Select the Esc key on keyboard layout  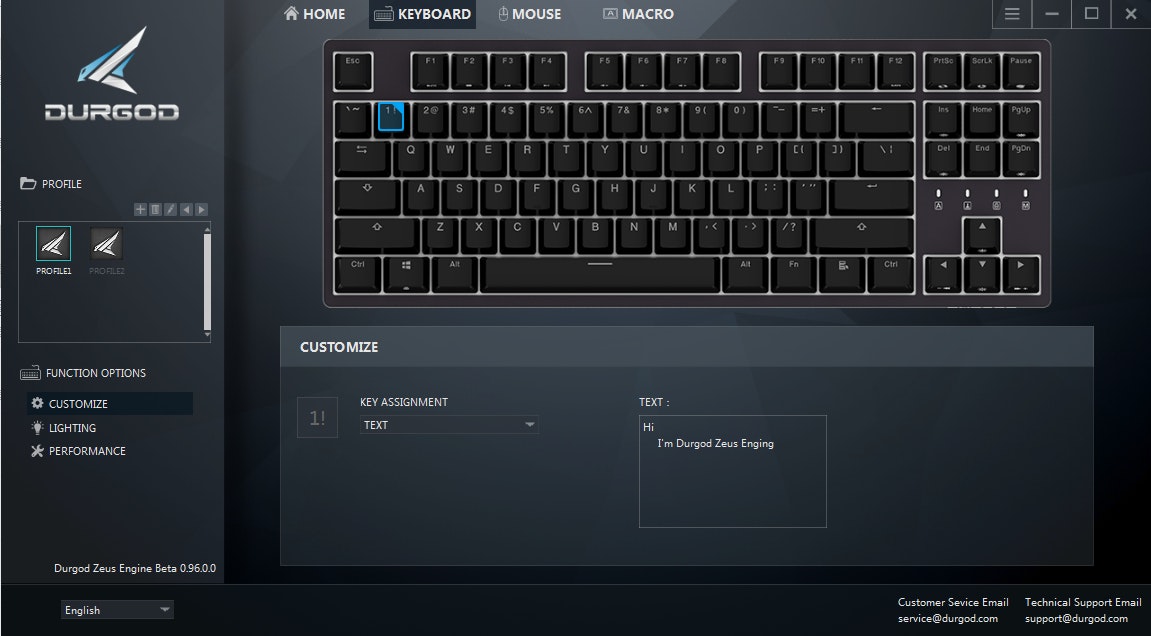tap(353, 71)
